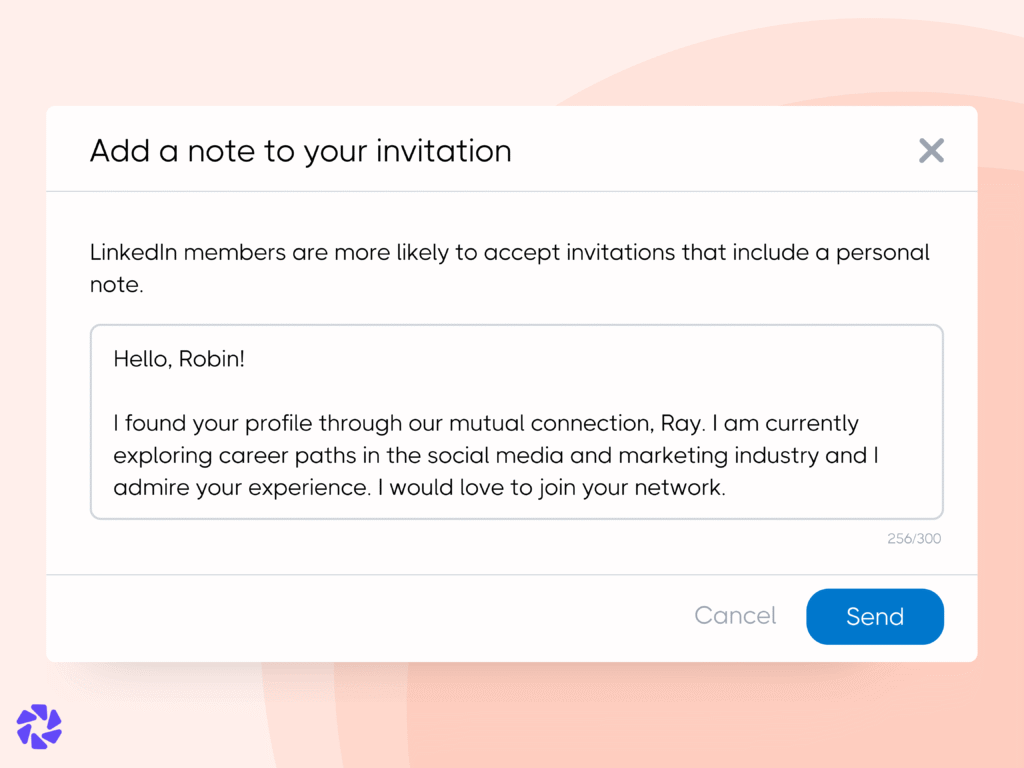Image resolution: width=1024 pixels, height=768 pixels.
Task: Click Cancel to discard the note
Action: tap(735, 616)
